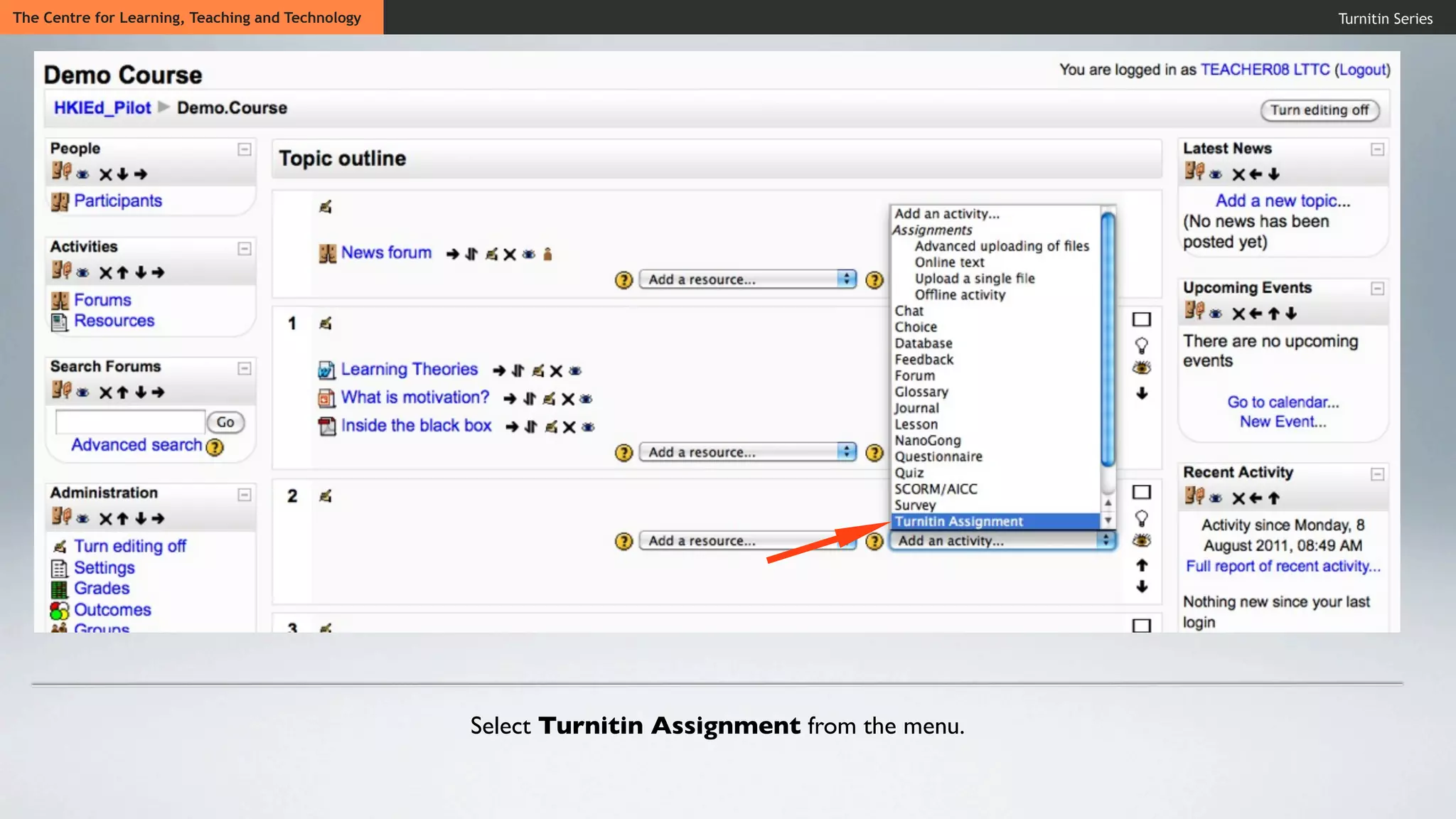Click the move icon for What is motivation?
1456x819 pixels.
(530, 399)
